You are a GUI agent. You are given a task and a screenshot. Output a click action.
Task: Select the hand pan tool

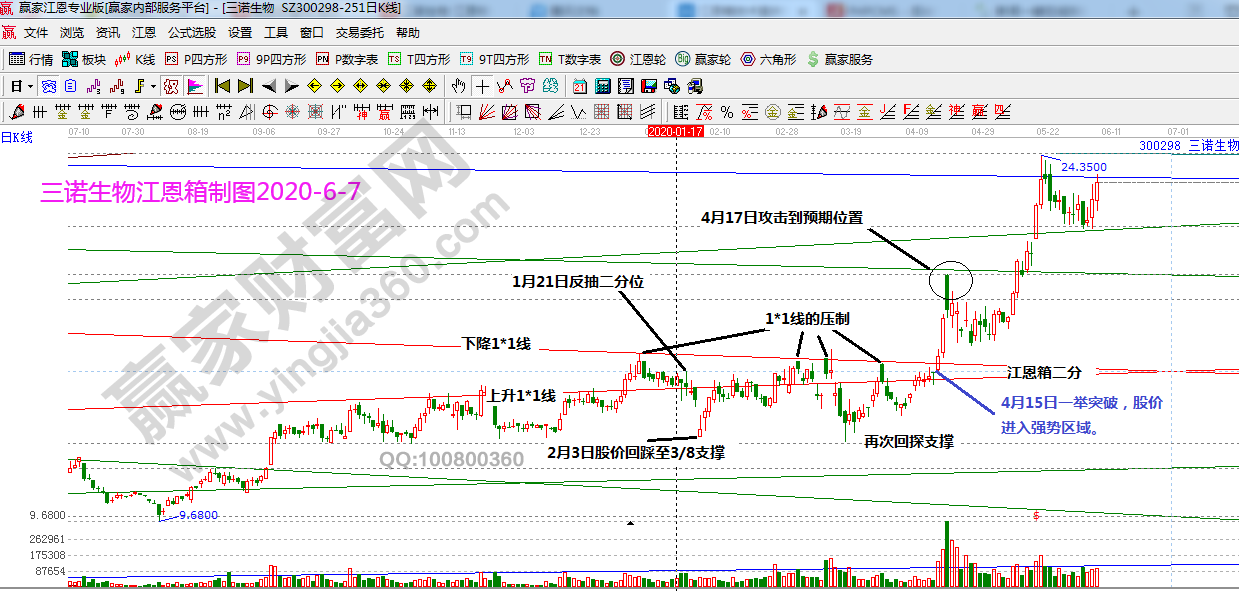pyautogui.click(x=458, y=85)
